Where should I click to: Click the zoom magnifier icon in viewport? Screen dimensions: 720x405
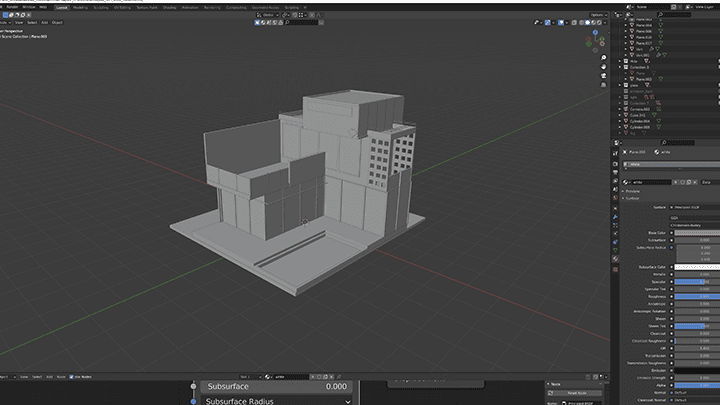605,59
